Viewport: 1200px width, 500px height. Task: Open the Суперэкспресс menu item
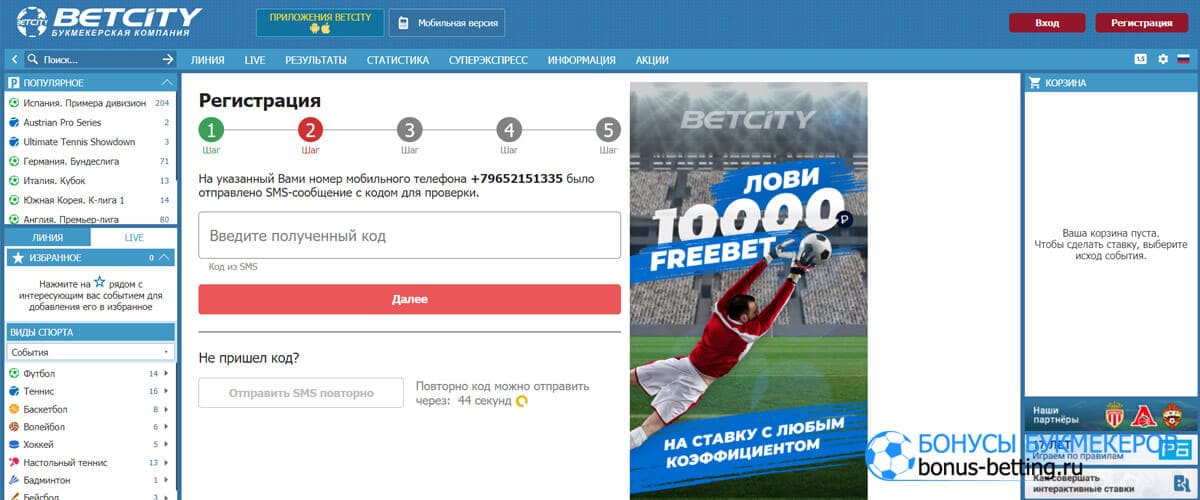pos(488,60)
